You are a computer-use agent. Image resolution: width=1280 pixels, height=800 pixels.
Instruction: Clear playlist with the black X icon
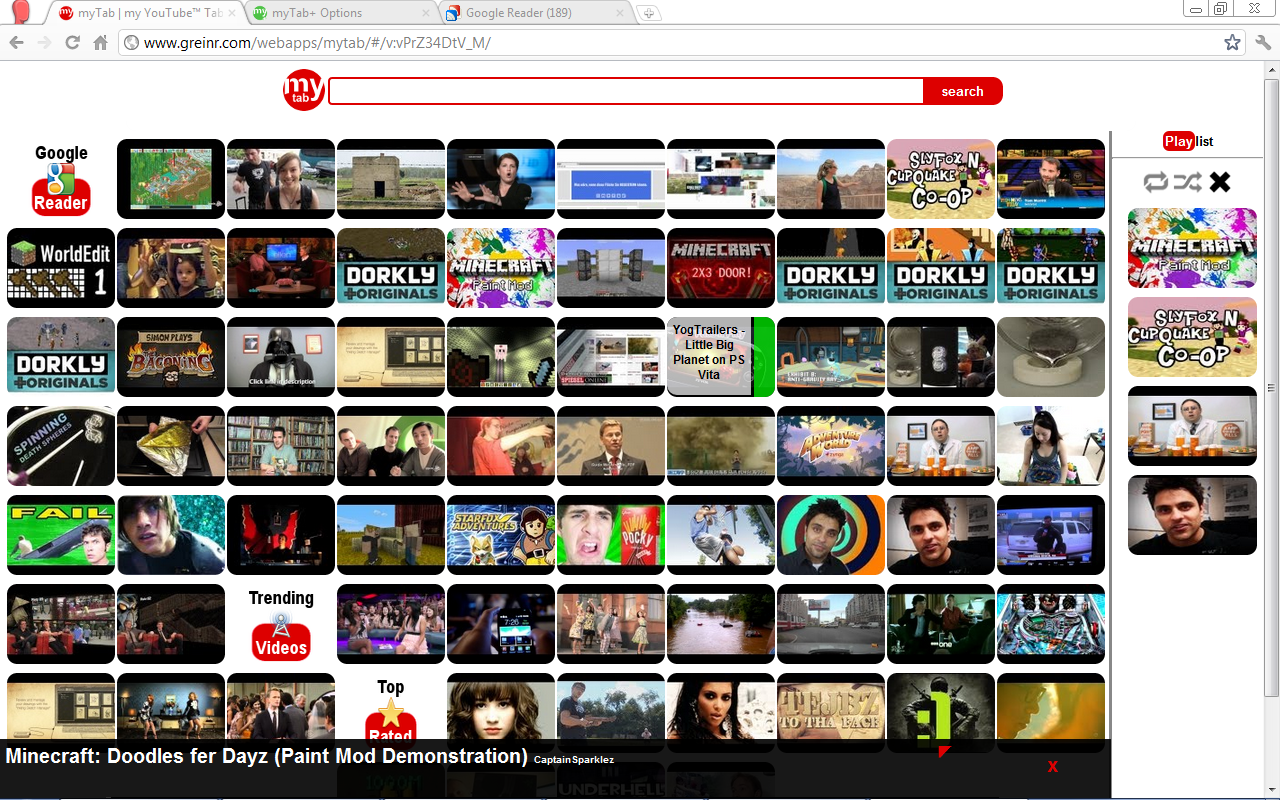[1220, 182]
